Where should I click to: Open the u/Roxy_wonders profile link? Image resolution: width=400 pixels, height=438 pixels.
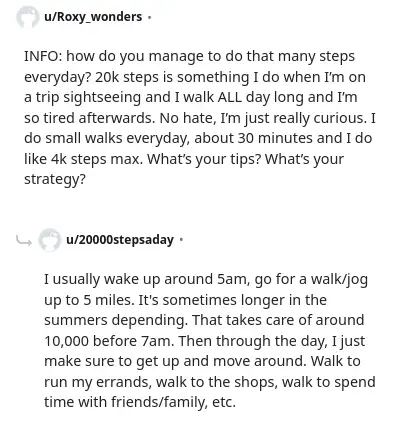coord(93,17)
